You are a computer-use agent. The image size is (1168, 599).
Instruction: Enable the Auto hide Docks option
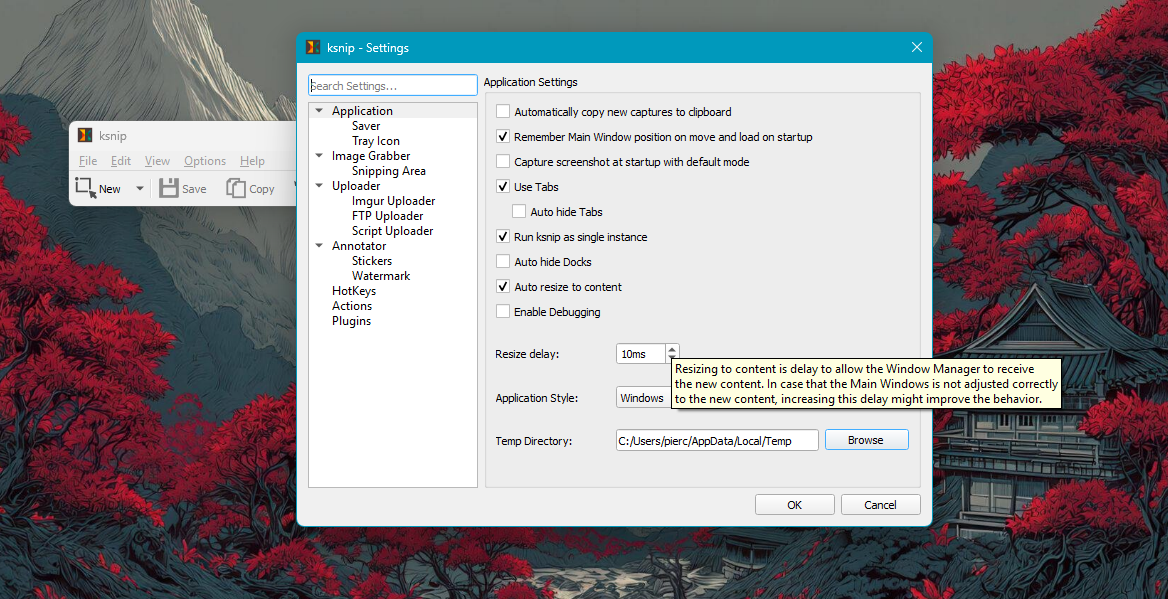503,261
